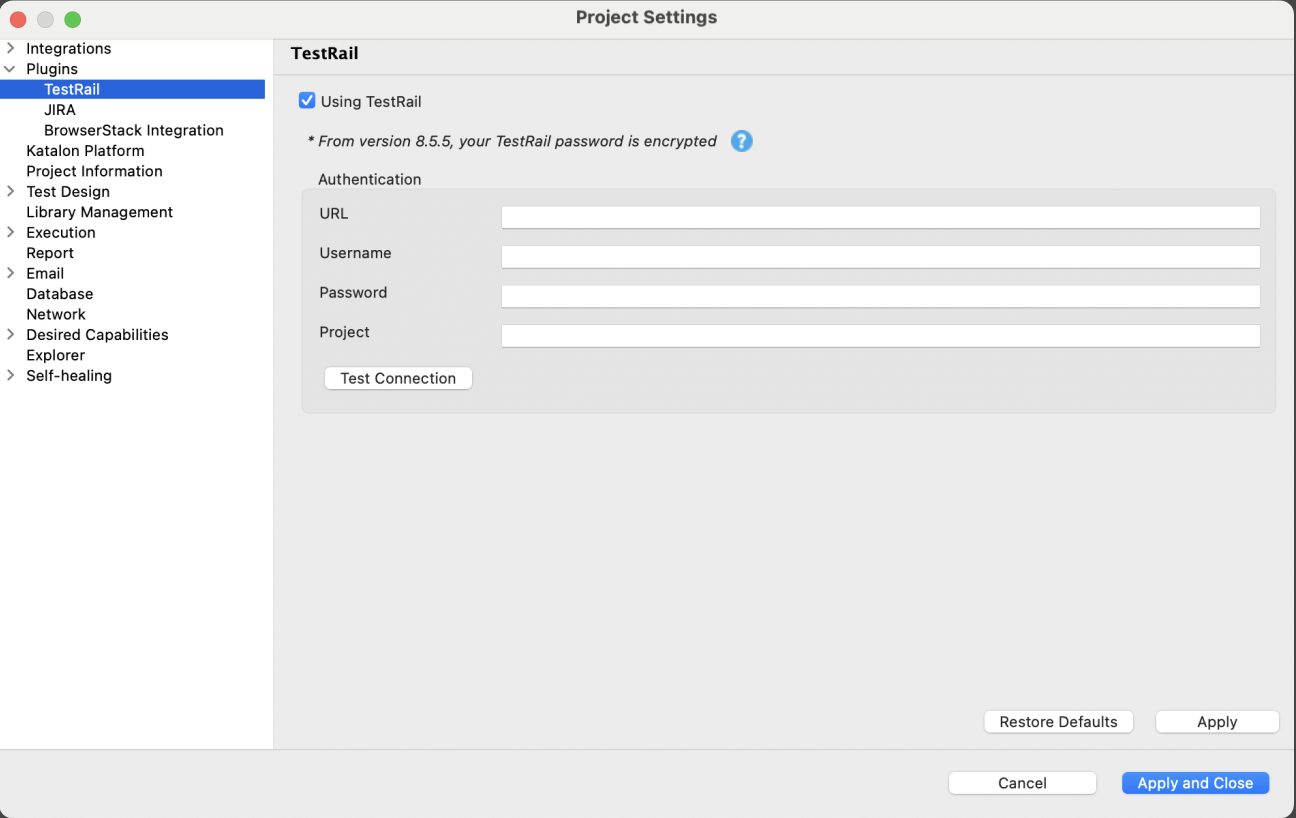The width and height of the screenshot is (1296, 818).
Task: Click the Apply and Close button
Action: click(1195, 783)
